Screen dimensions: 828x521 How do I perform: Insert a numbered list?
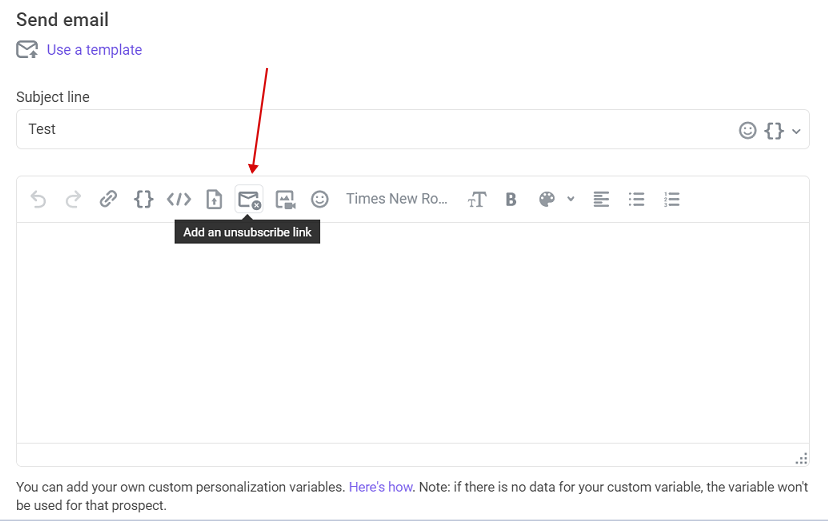coord(672,199)
